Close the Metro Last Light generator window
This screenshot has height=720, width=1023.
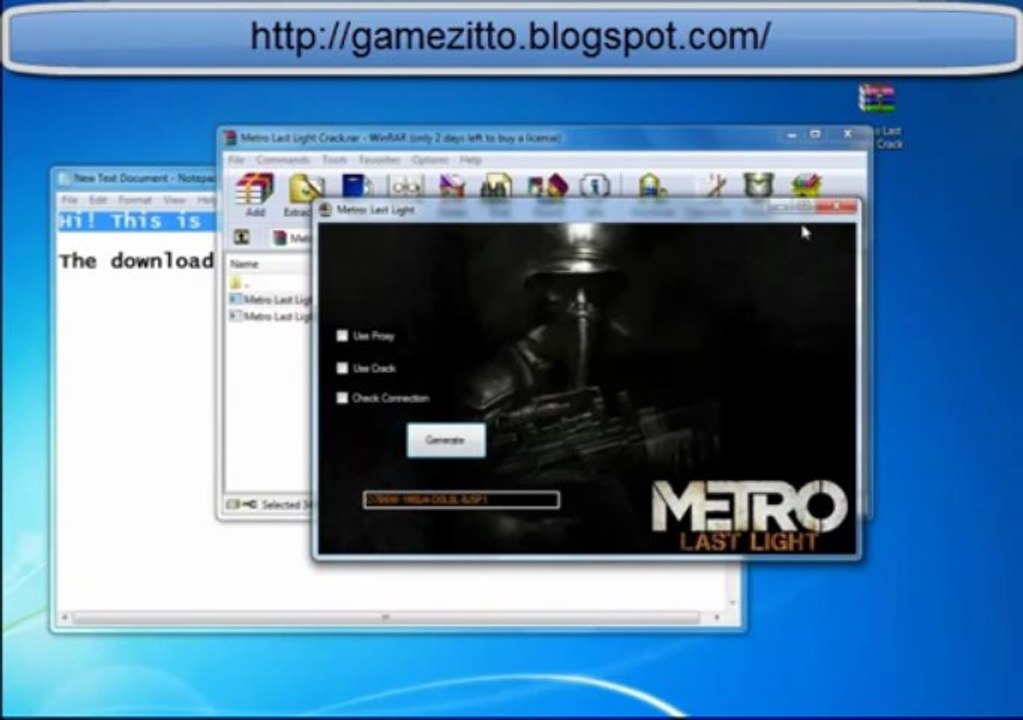coord(836,207)
